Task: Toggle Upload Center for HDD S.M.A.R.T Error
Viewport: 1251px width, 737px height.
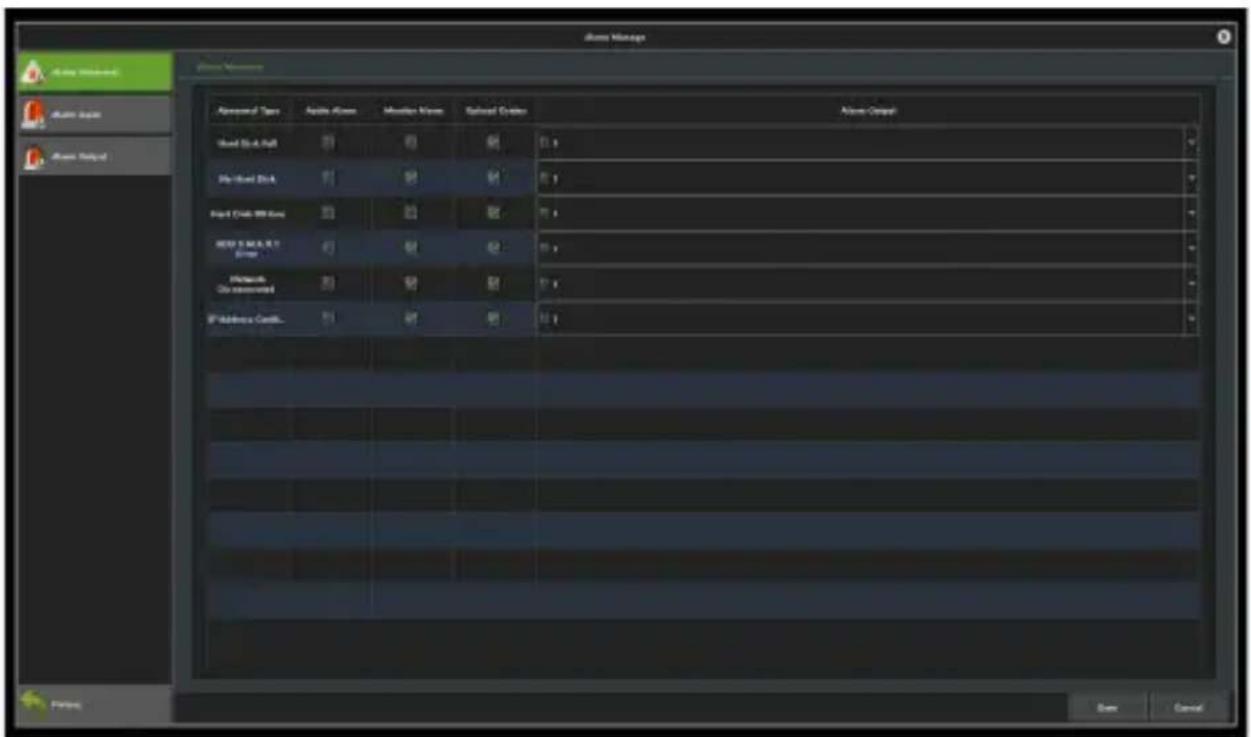Action: click(493, 248)
